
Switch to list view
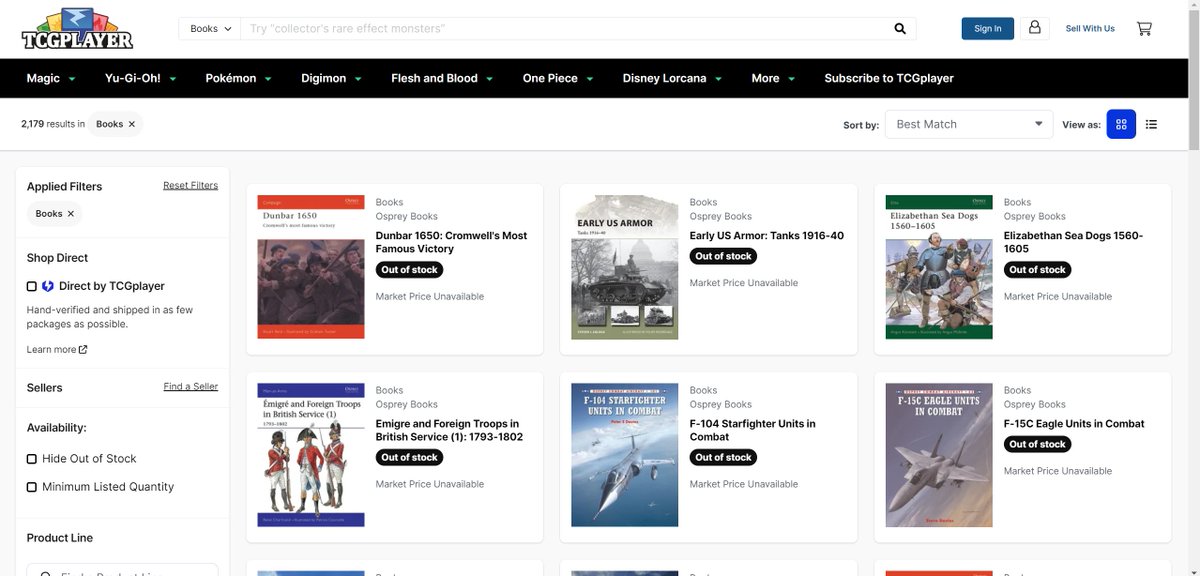click(1151, 124)
